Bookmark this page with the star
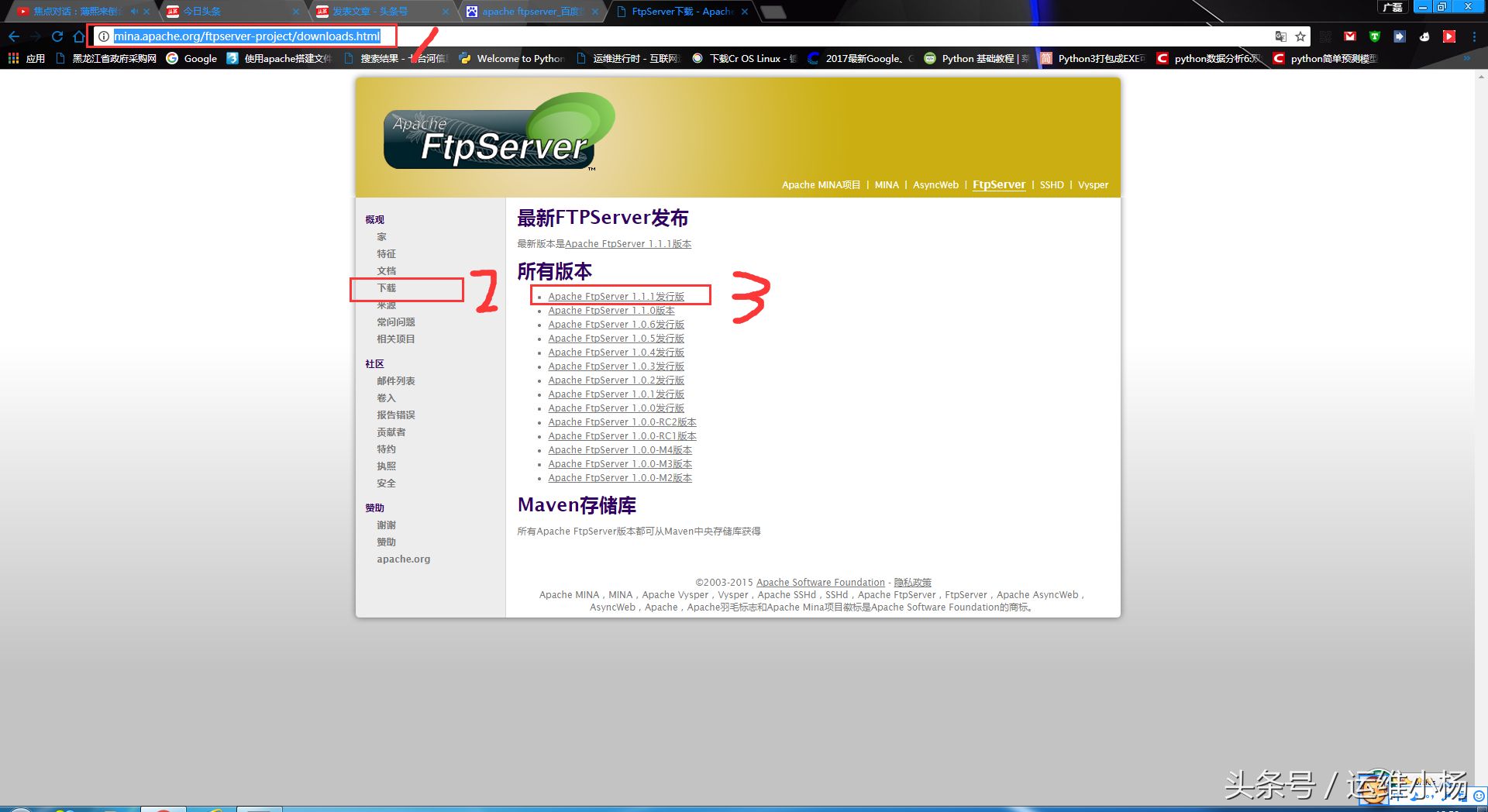This screenshot has width=1488, height=812. 1300,36
